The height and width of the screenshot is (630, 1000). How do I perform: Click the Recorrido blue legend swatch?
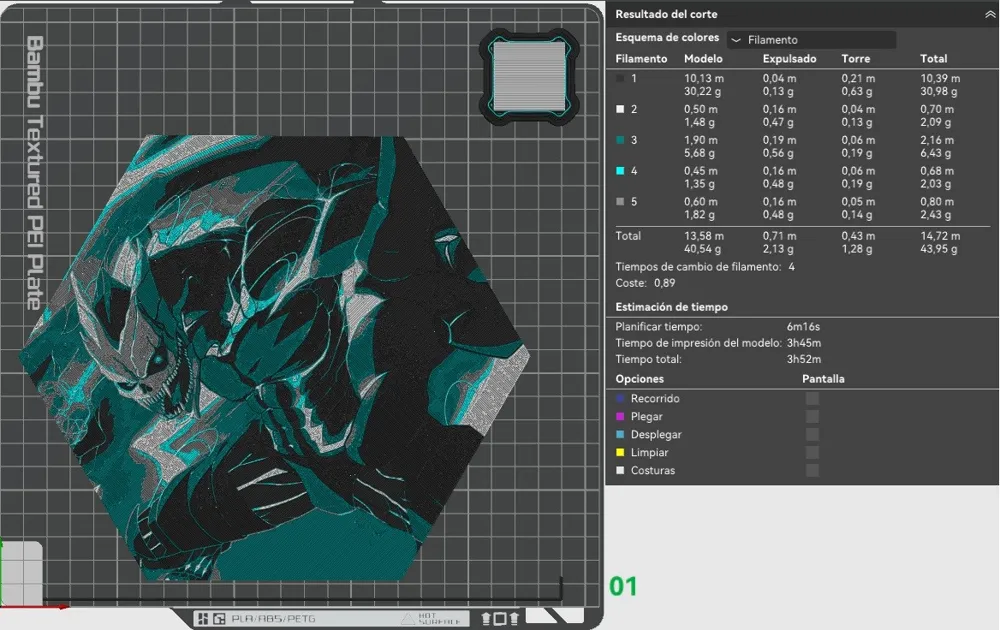pos(620,399)
